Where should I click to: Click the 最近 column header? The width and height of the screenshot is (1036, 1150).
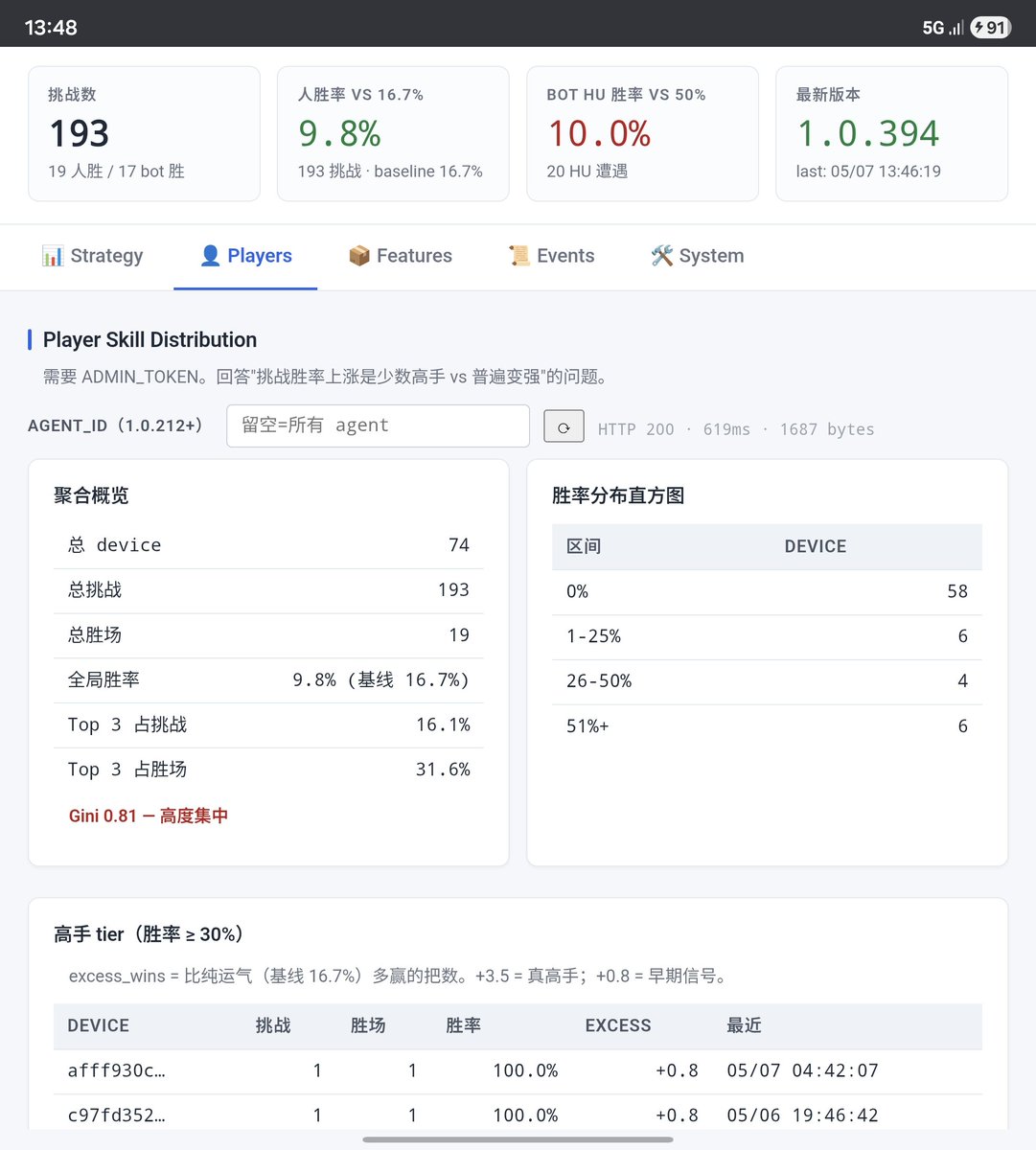[744, 1025]
